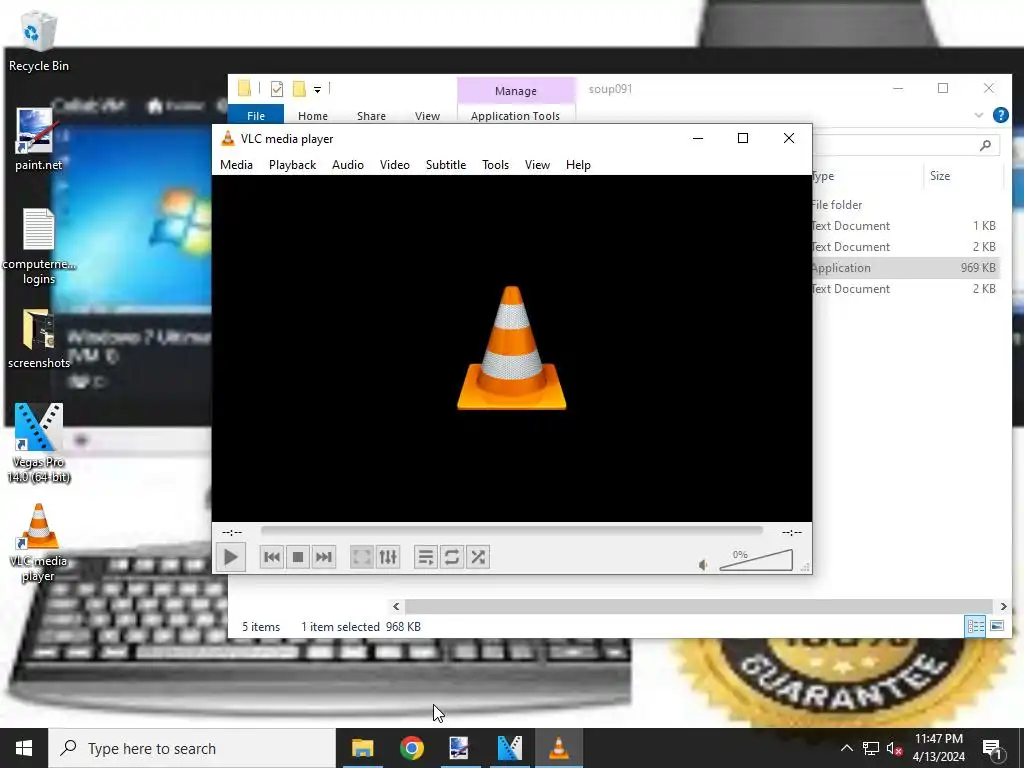Image resolution: width=1024 pixels, height=768 pixels.
Task: Open the Audio menu in VLC
Action: (348, 165)
